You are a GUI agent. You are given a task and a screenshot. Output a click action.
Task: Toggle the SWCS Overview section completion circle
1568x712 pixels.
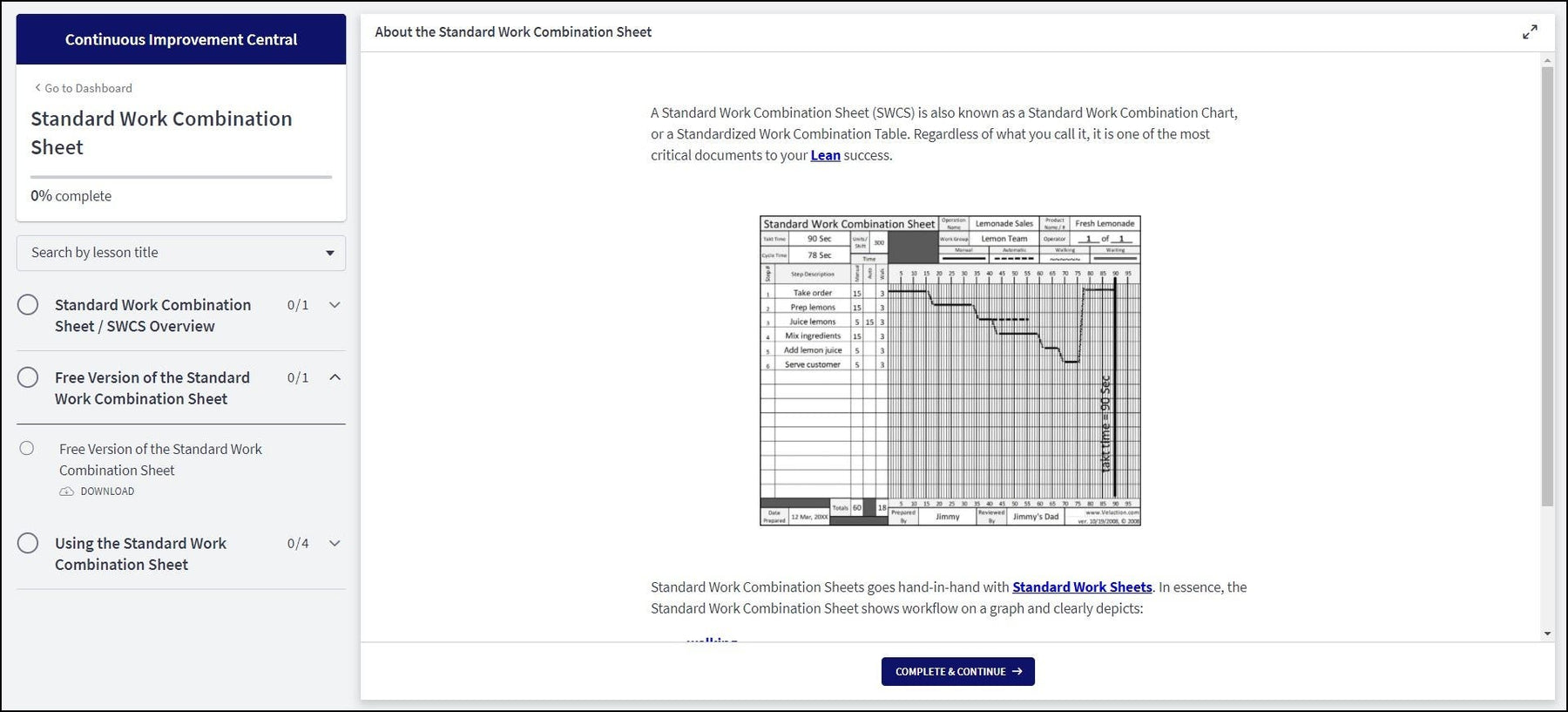pos(28,305)
